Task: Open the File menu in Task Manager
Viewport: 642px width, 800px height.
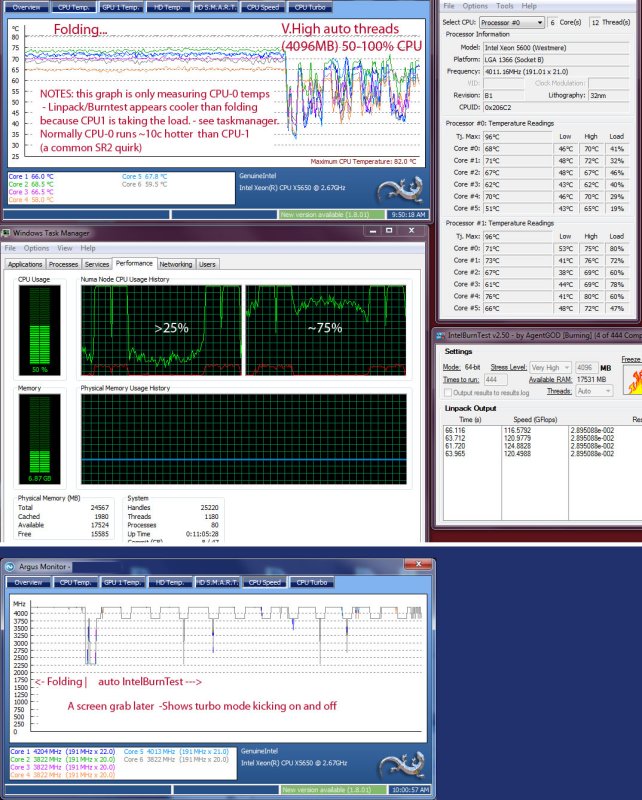Action: pyautogui.click(x=10, y=248)
